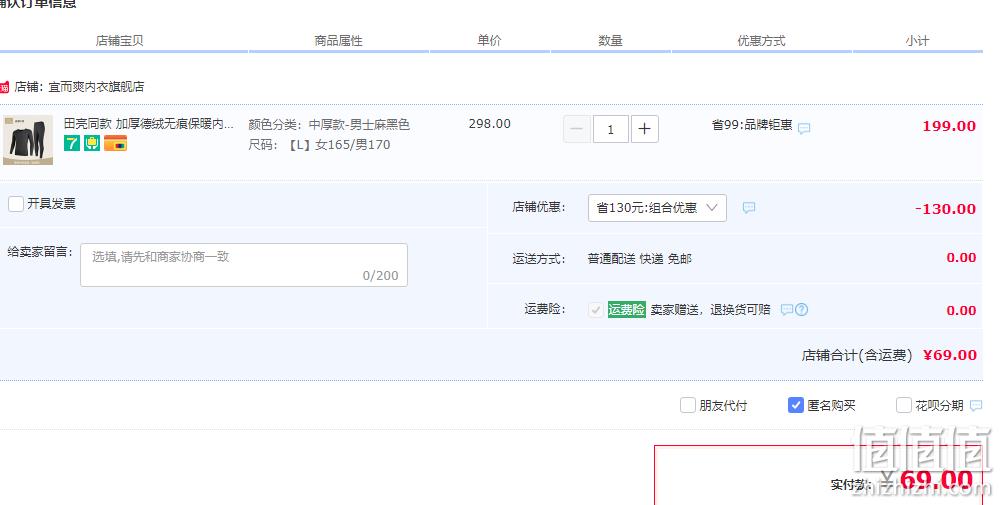Click the store name 宜而爽内衣旗舰店
This screenshot has height=505, width=1001.
pos(96,87)
